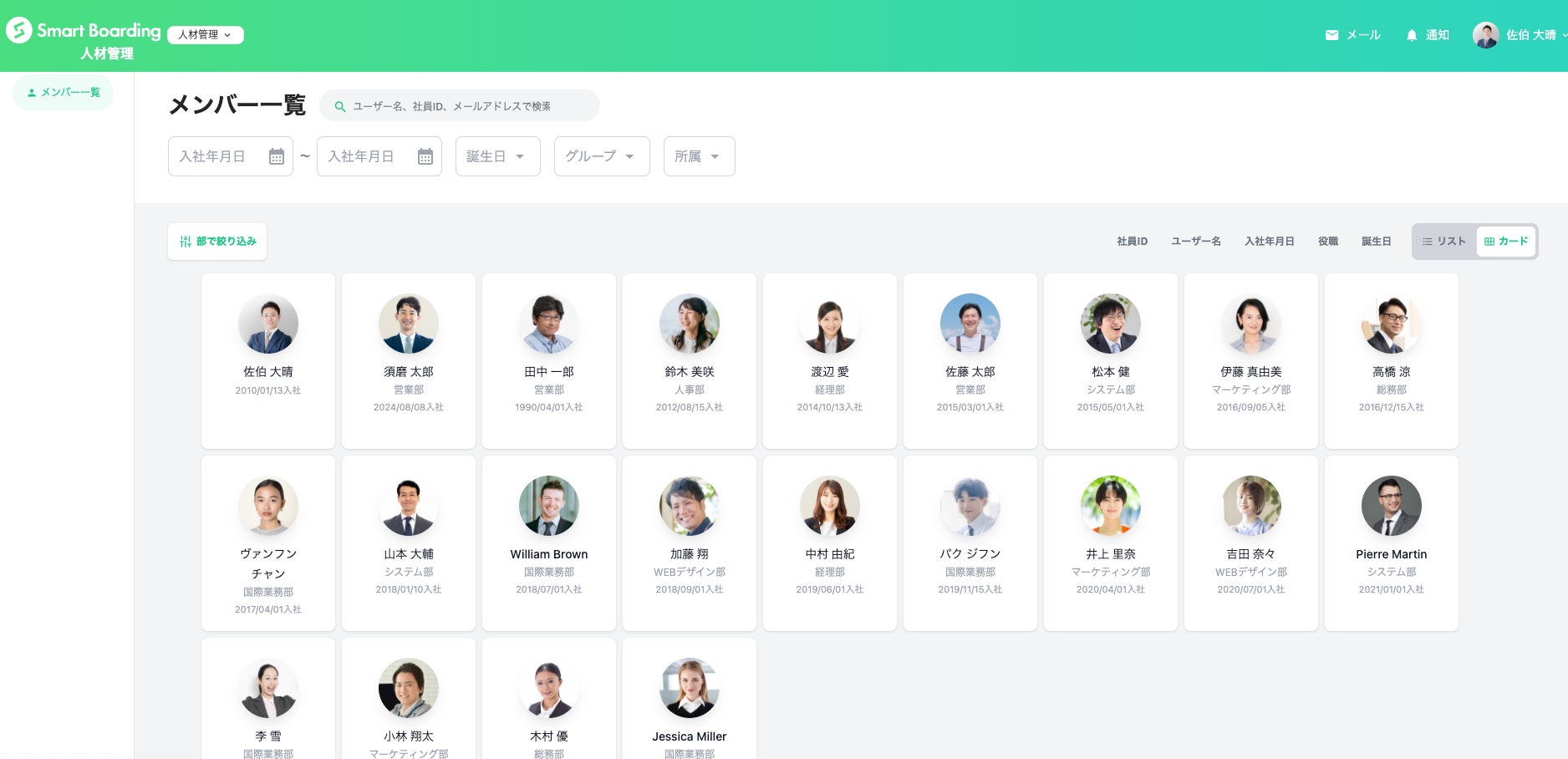Expand the user menu chevron next to 佐伯 大晴
The image size is (1568, 759).
(1564, 35)
